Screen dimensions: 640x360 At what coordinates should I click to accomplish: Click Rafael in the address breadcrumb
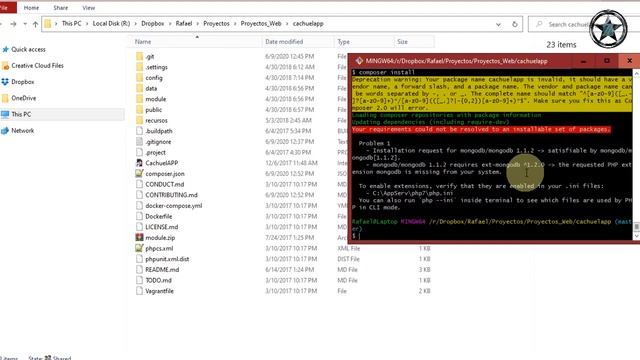click(x=184, y=24)
